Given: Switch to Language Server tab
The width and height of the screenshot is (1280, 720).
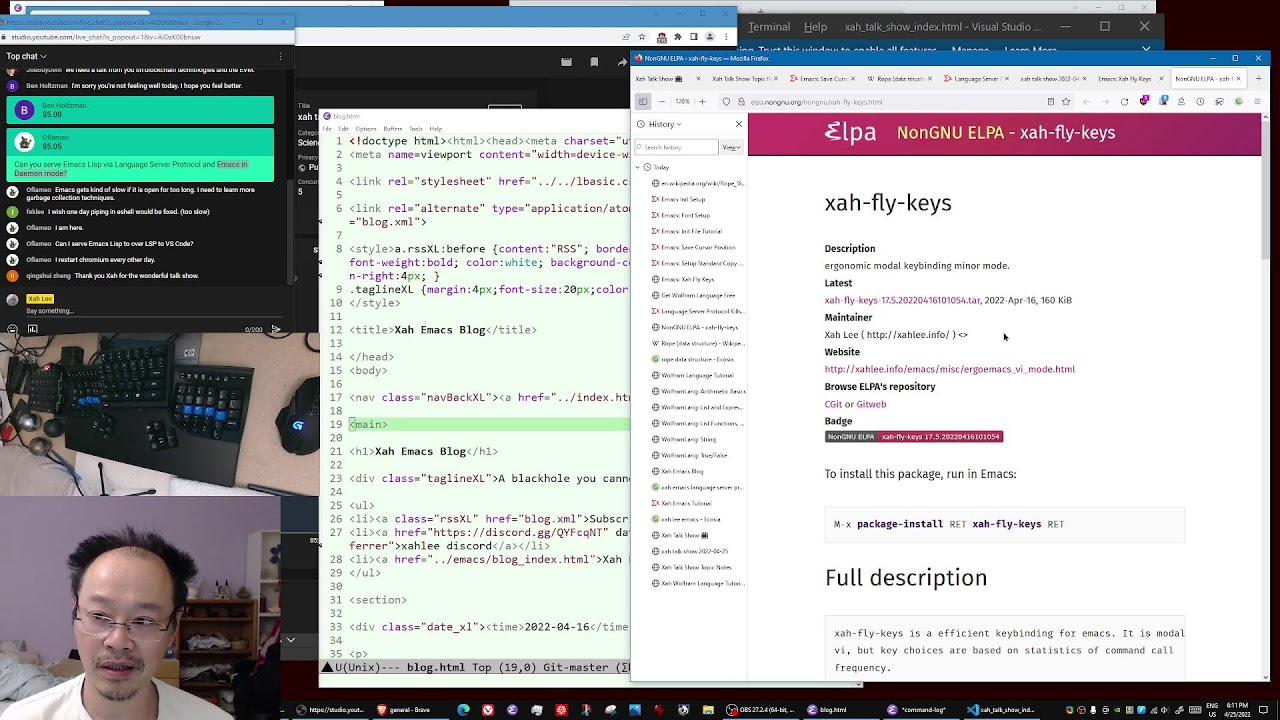Looking at the screenshot, I should (975, 78).
